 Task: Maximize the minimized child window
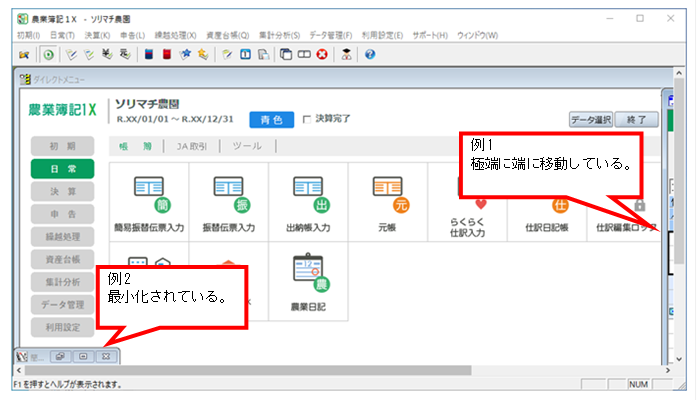(83, 357)
